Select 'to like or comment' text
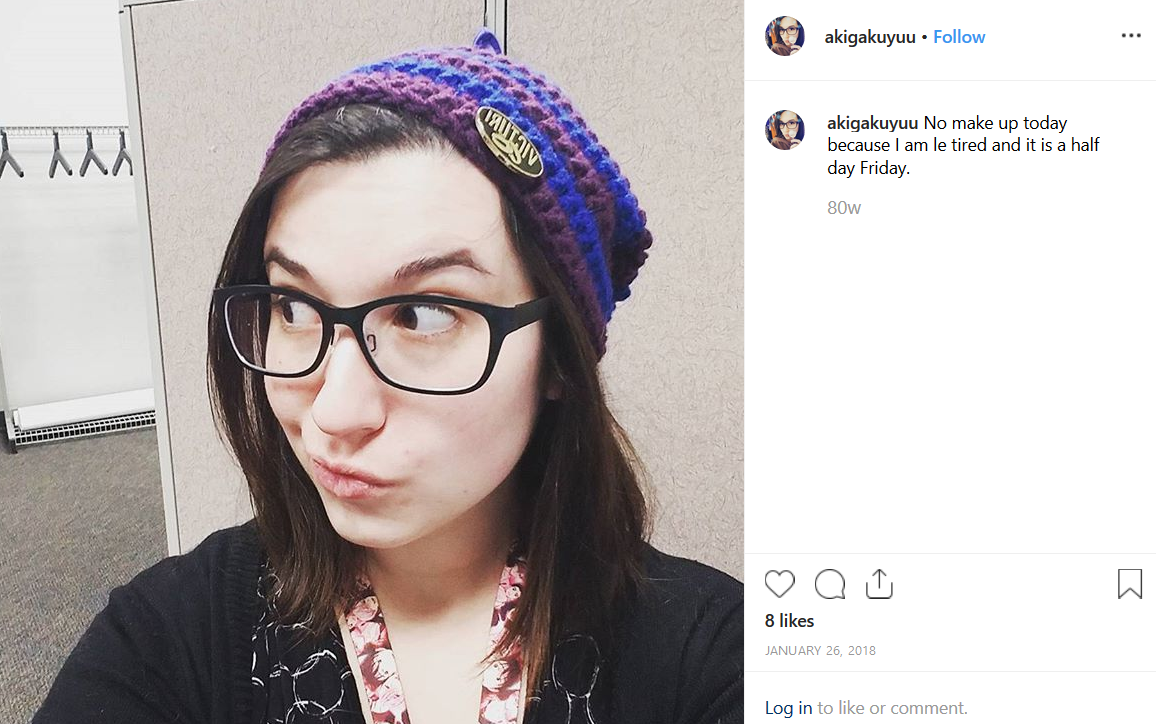The height and width of the screenshot is (724, 1156). click(892, 708)
